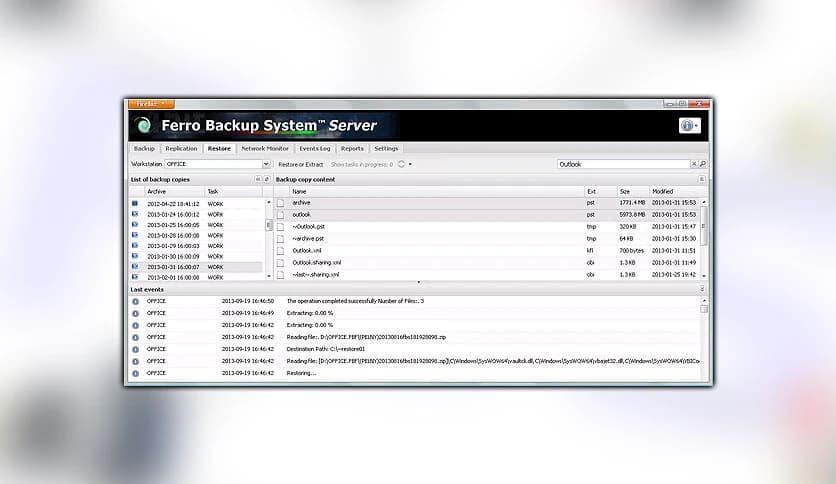Click the file icon beside ~Outlook.pst
The image size is (836, 484).
[280, 227]
